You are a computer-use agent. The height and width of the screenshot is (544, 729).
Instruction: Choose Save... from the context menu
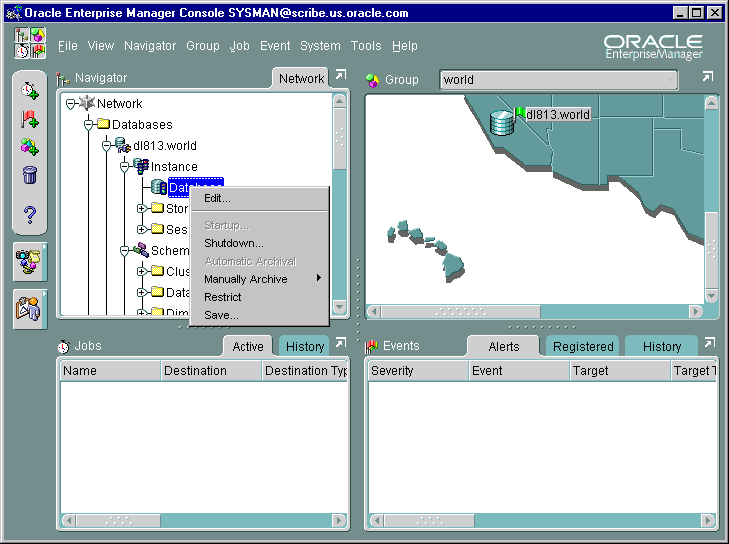pyautogui.click(x=259, y=315)
